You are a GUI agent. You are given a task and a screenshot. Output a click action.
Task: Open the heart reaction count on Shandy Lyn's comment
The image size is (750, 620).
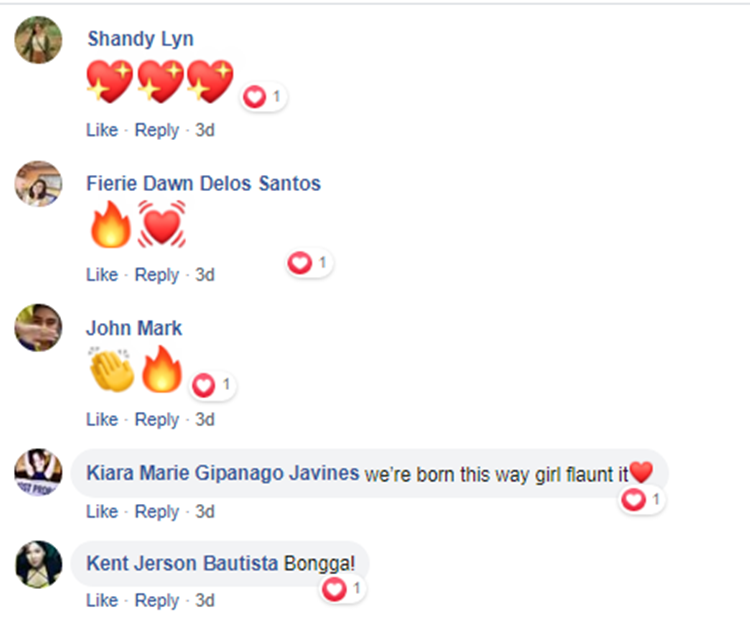click(x=263, y=97)
